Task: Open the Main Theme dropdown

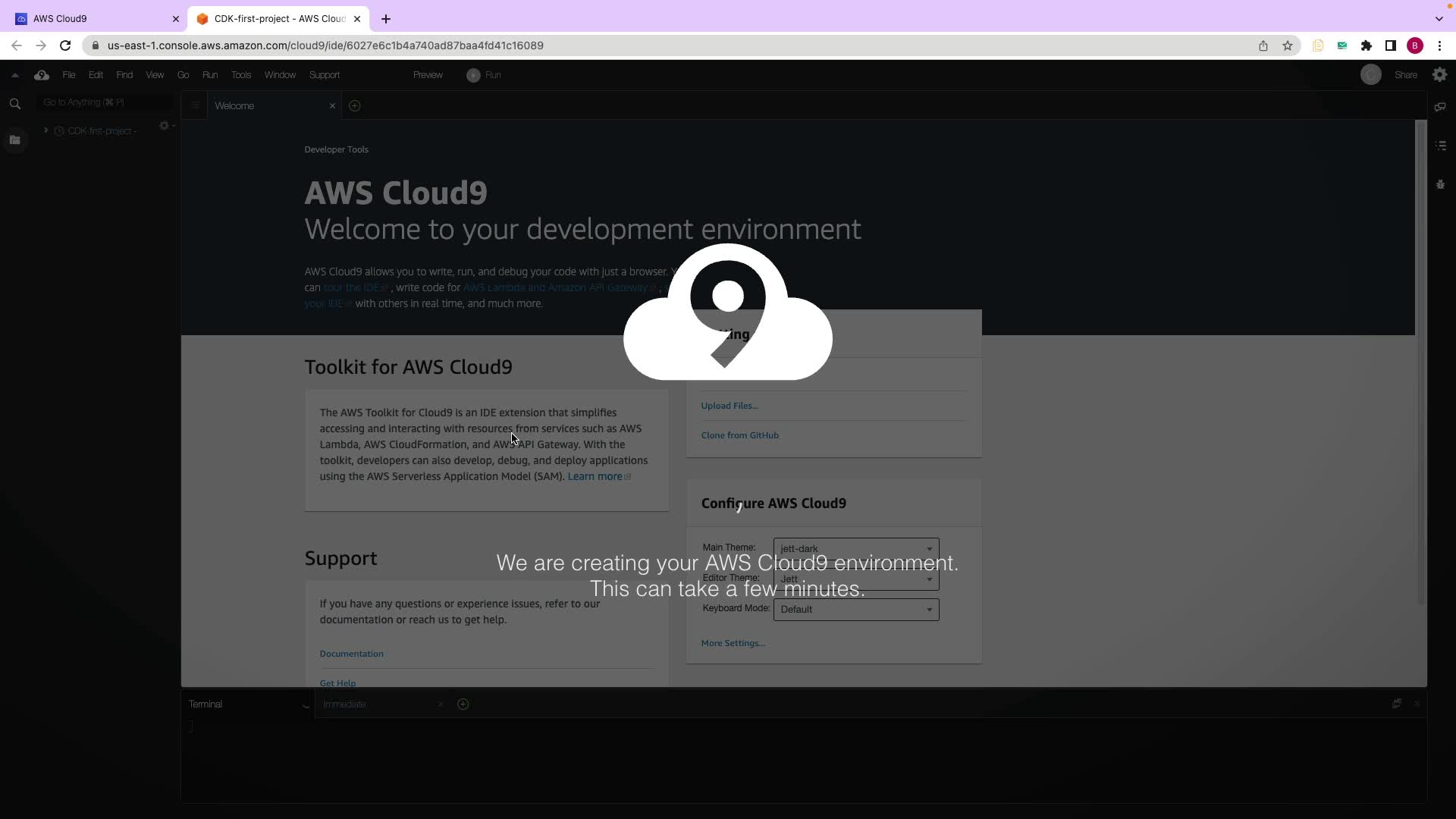Action: tap(855, 548)
